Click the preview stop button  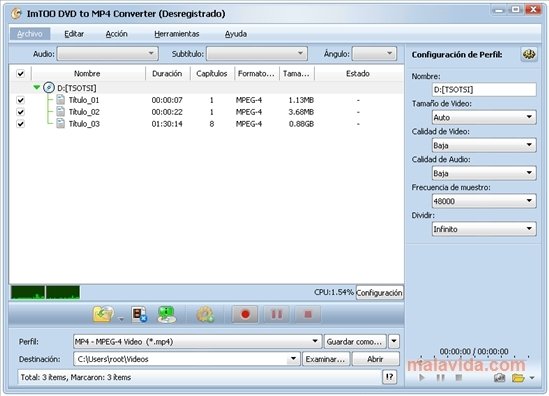pos(459,377)
